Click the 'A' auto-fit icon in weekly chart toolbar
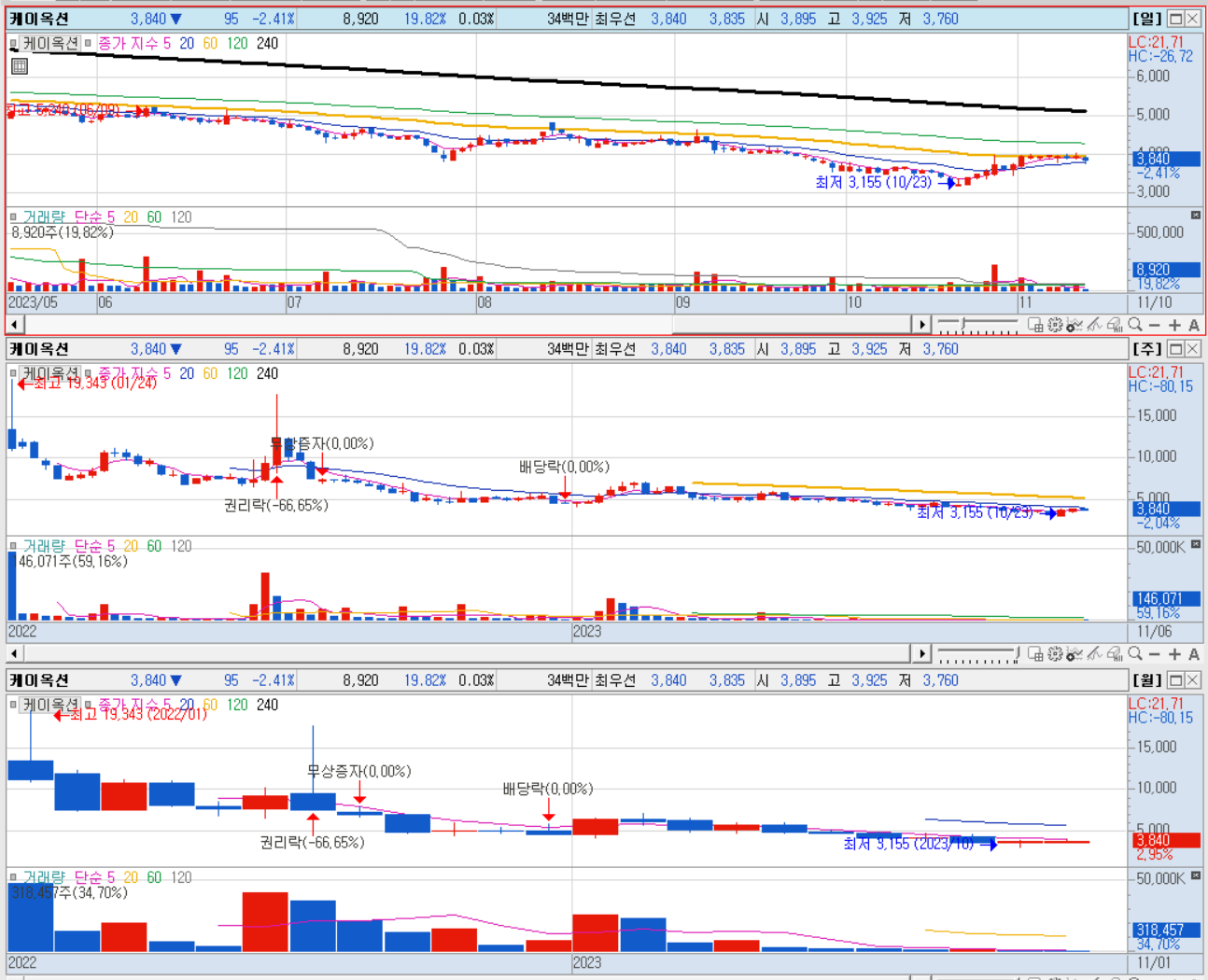This screenshot has width=1208, height=980. [x=1194, y=654]
